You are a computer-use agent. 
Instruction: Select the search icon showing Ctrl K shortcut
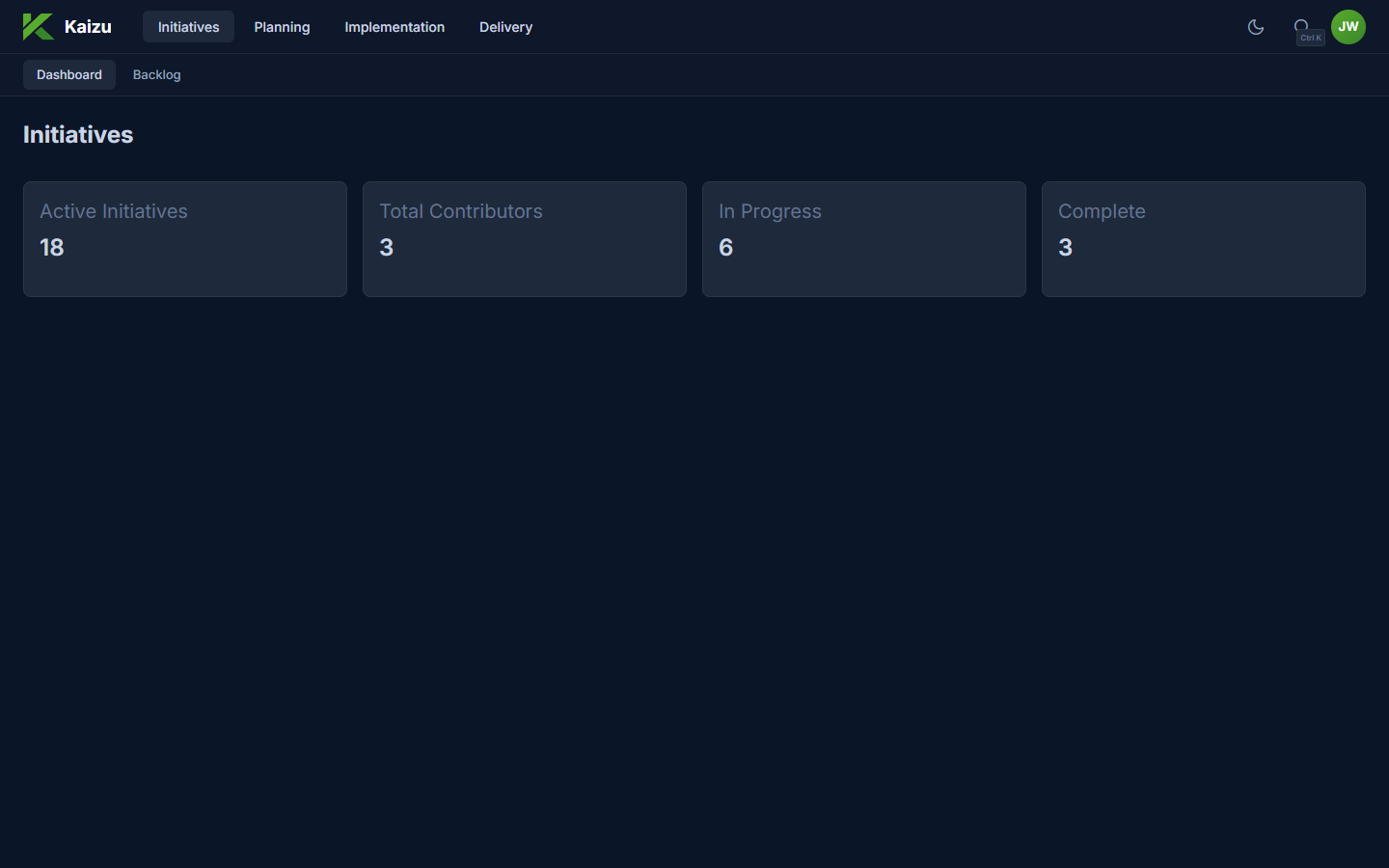1302,26
